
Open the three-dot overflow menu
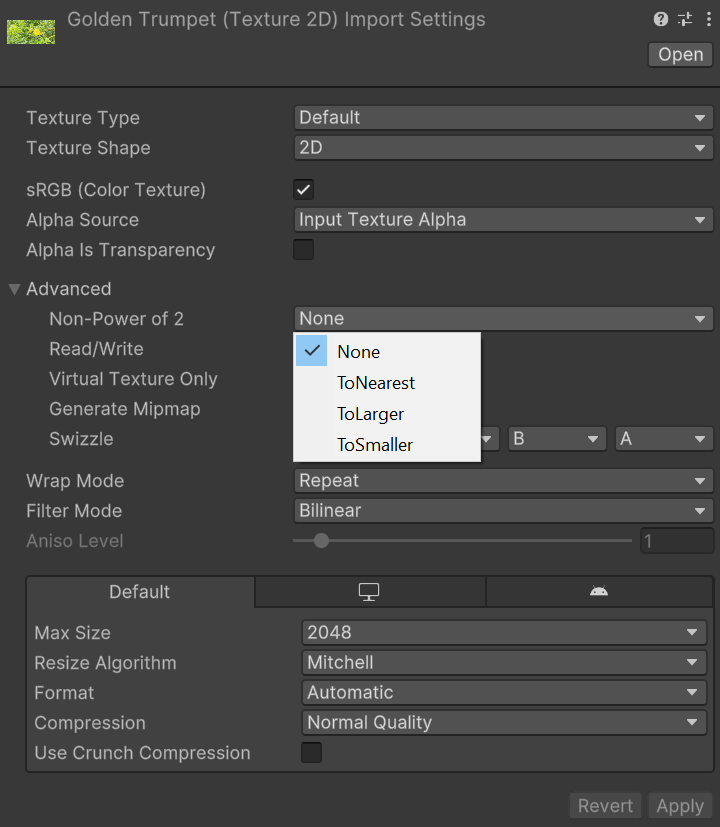click(707, 19)
